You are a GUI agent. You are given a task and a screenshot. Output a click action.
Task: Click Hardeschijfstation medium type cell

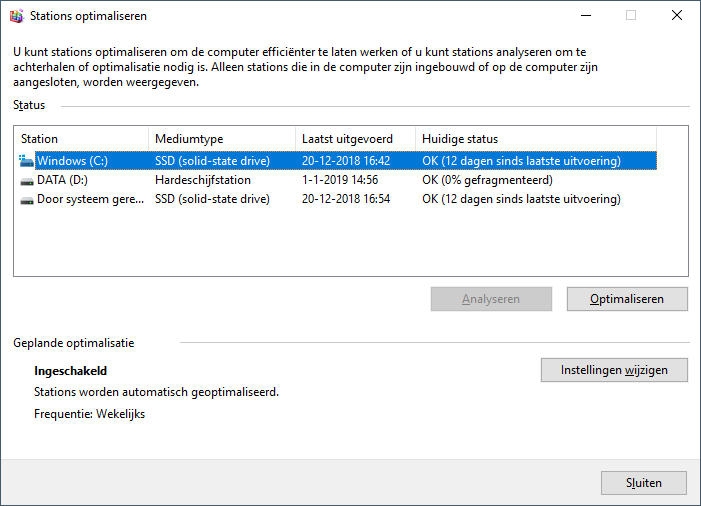pyautogui.click(x=203, y=180)
